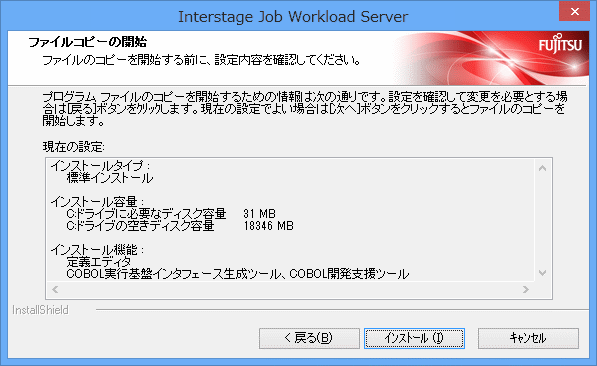597x366 pixels.
Task: Click the 定義エディタ entry in the feature list
Action: coord(99,262)
